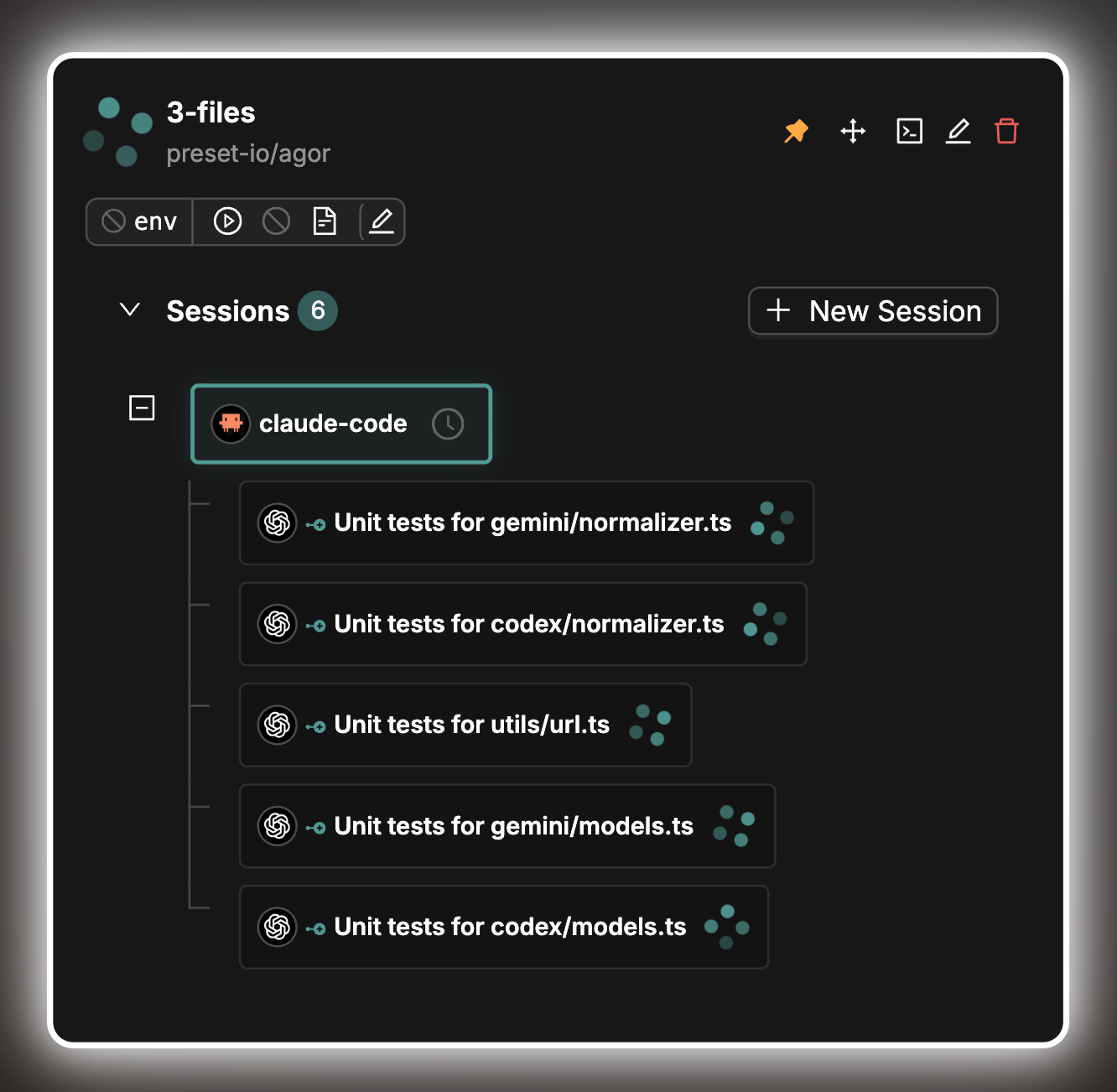Collapse the Sessions section chevron

[x=130, y=310]
